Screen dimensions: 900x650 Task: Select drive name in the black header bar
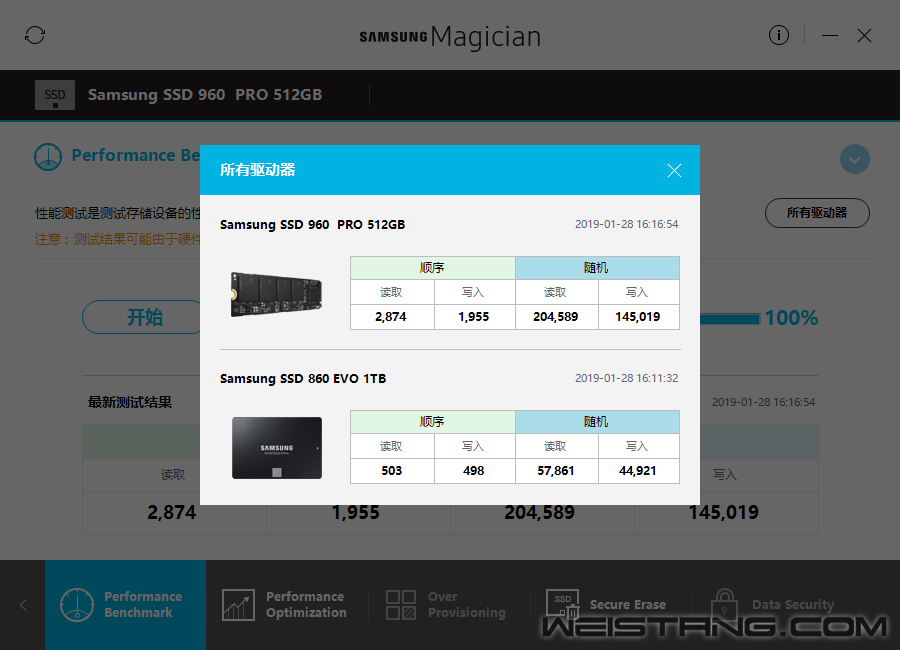pos(205,95)
